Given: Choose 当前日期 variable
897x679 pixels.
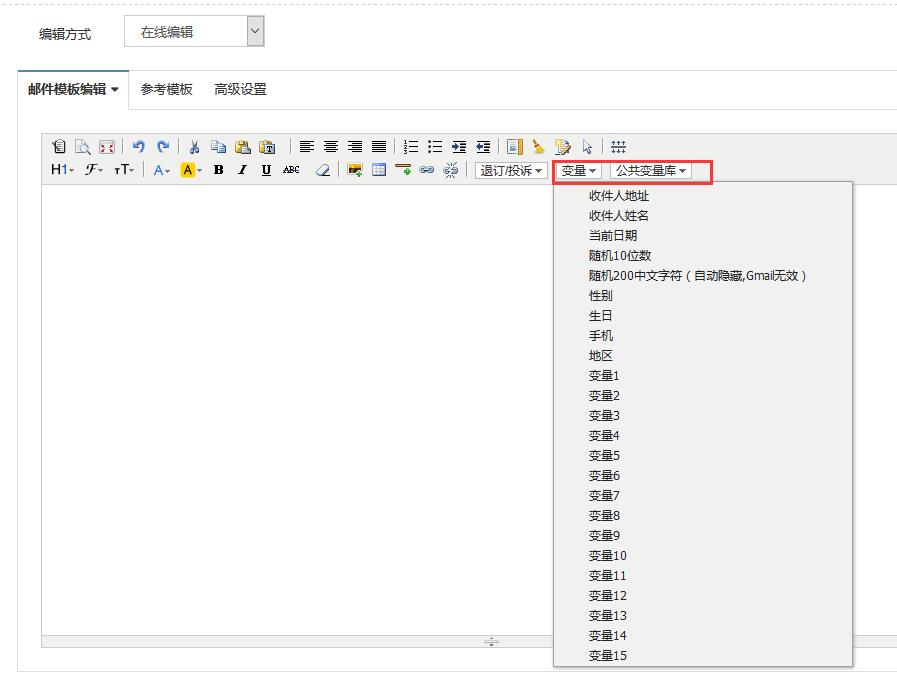Looking at the screenshot, I should point(613,235).
